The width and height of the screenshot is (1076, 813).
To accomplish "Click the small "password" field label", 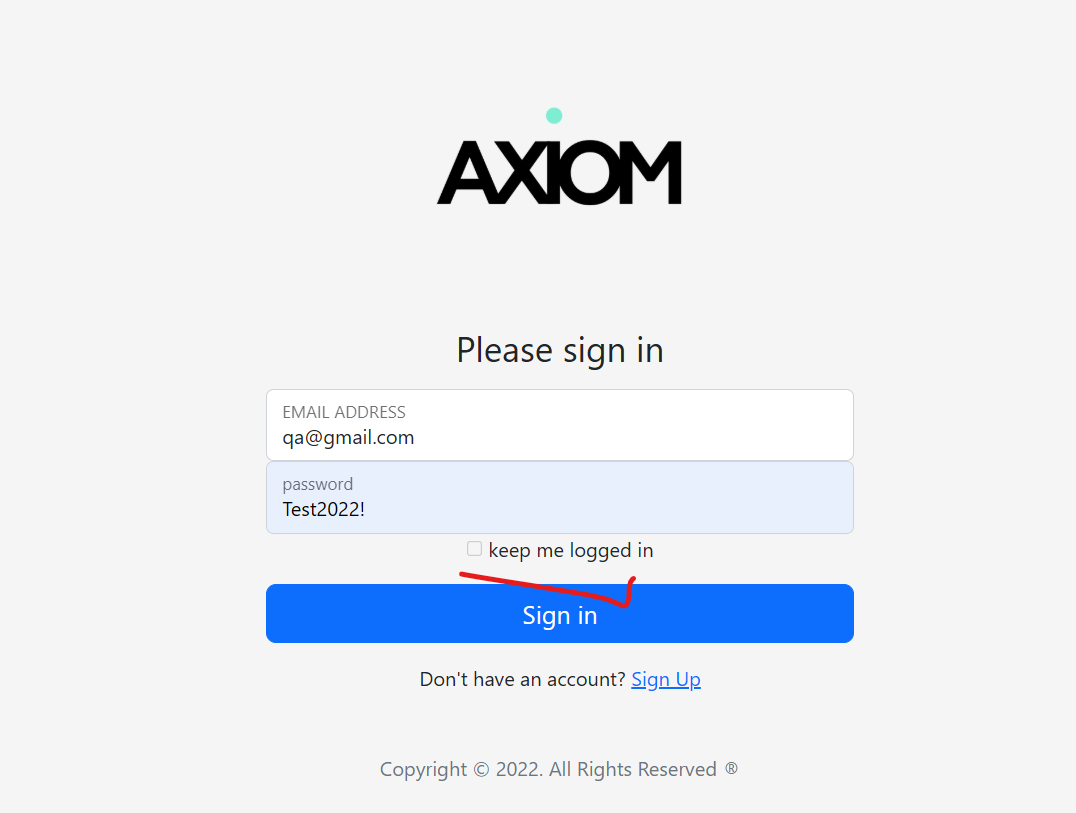I will coord(317,484).
